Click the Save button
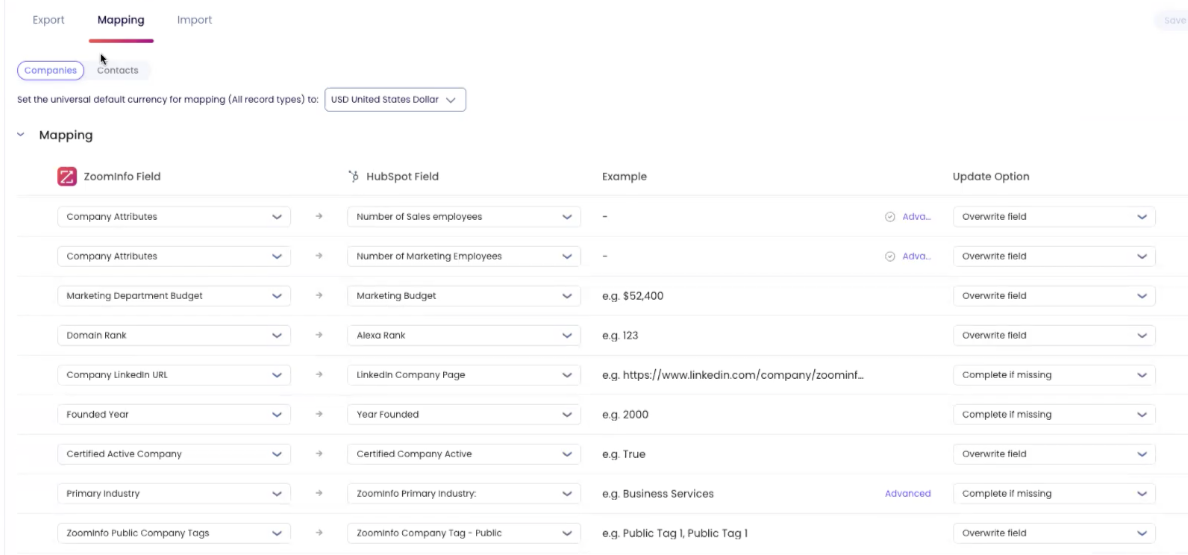 (x=1171, y=20)
